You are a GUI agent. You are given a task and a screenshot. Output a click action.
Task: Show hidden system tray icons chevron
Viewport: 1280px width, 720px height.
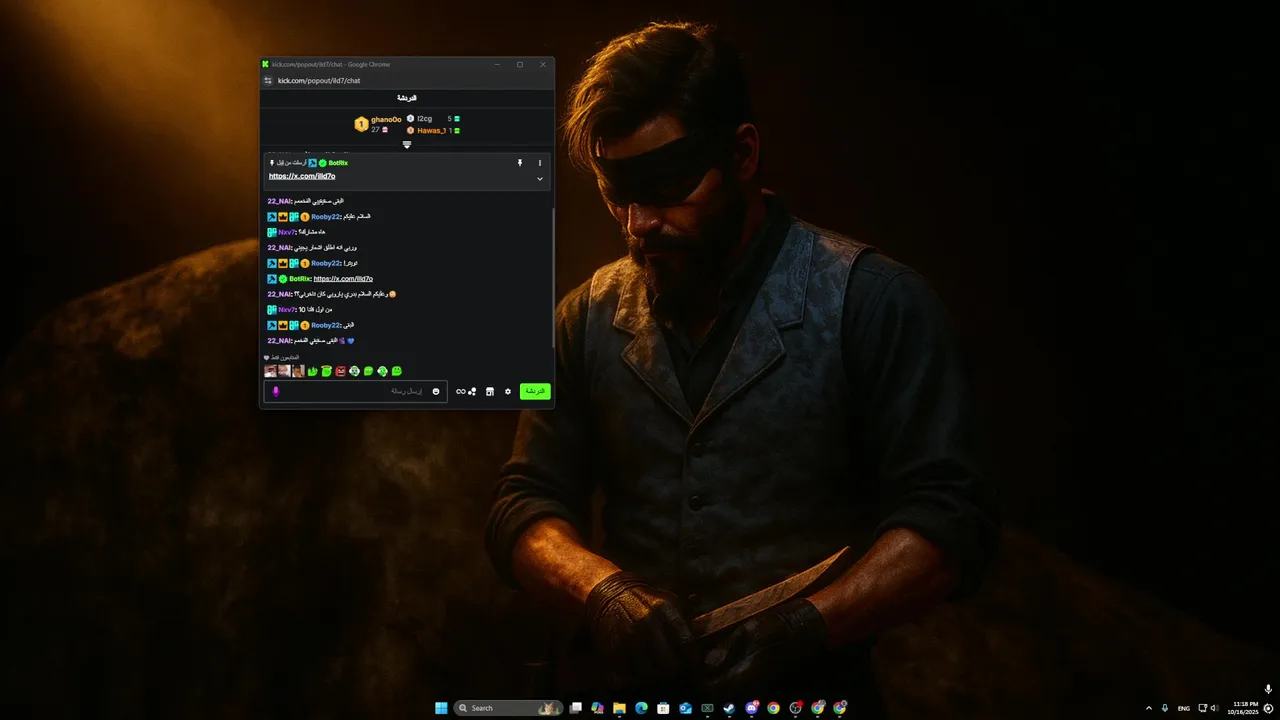(x=1148, y=708)
